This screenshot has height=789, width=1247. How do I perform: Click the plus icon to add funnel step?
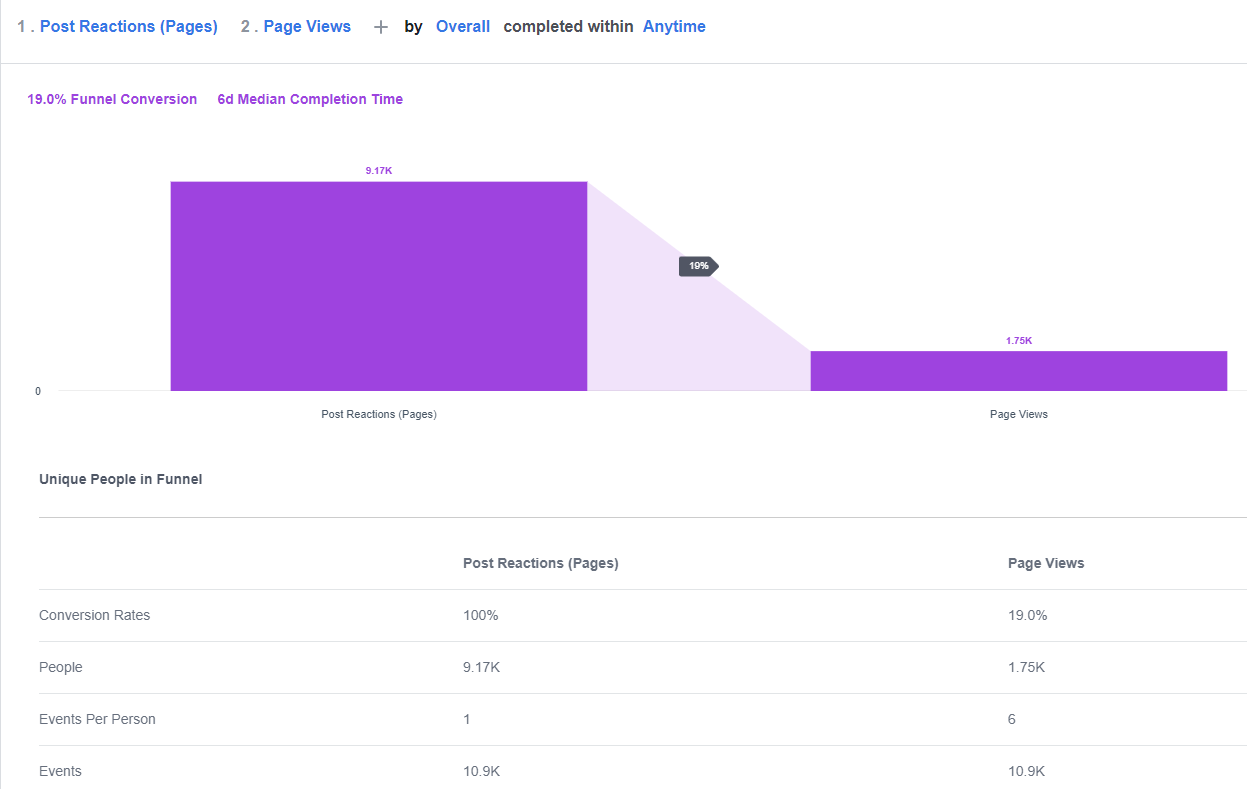(x=380, y=27)
